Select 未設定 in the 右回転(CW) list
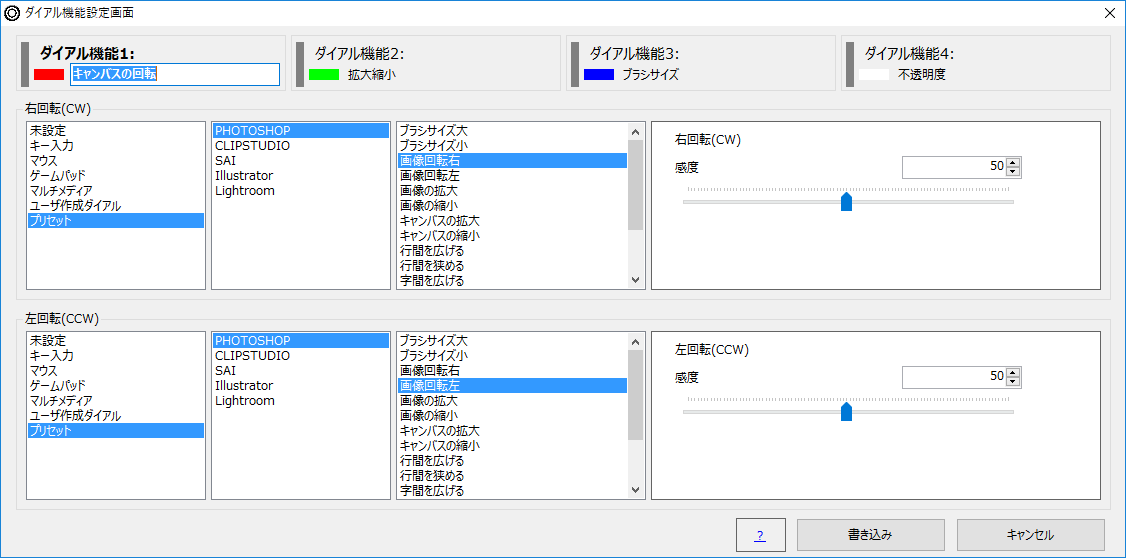The width and height of the screenshot is (1126, 558). pos(116,131)
